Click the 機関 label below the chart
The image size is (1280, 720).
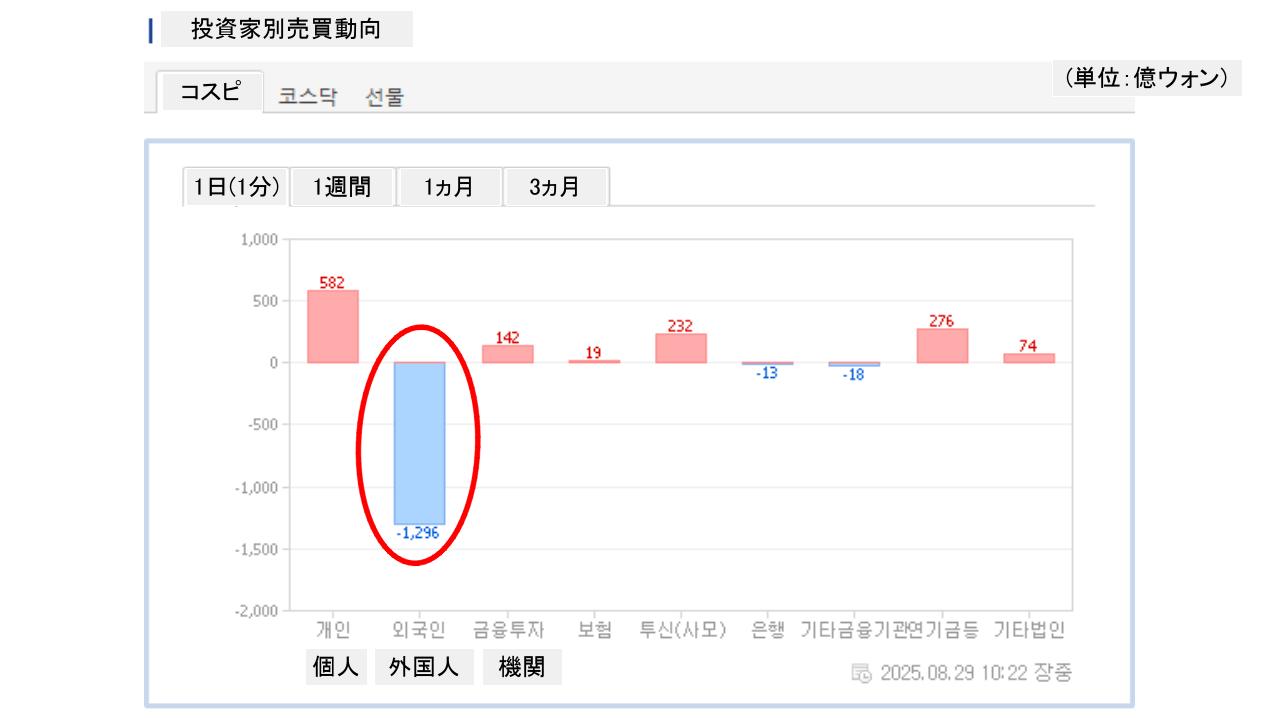(x=522, y=667)
